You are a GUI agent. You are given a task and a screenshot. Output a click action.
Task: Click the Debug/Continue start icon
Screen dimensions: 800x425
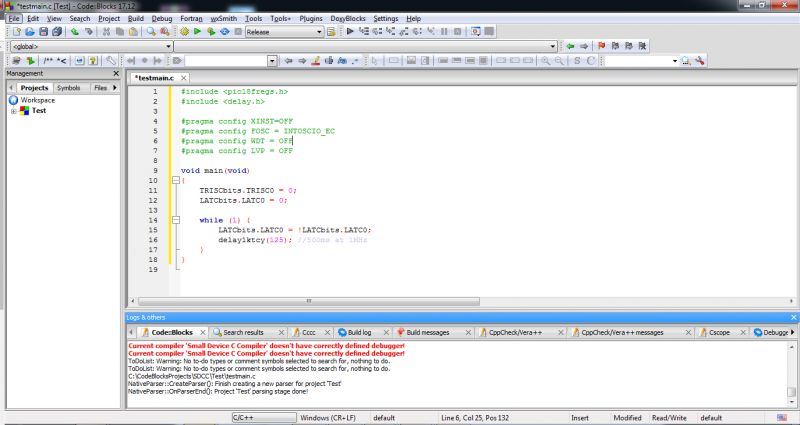click(350, 32)
